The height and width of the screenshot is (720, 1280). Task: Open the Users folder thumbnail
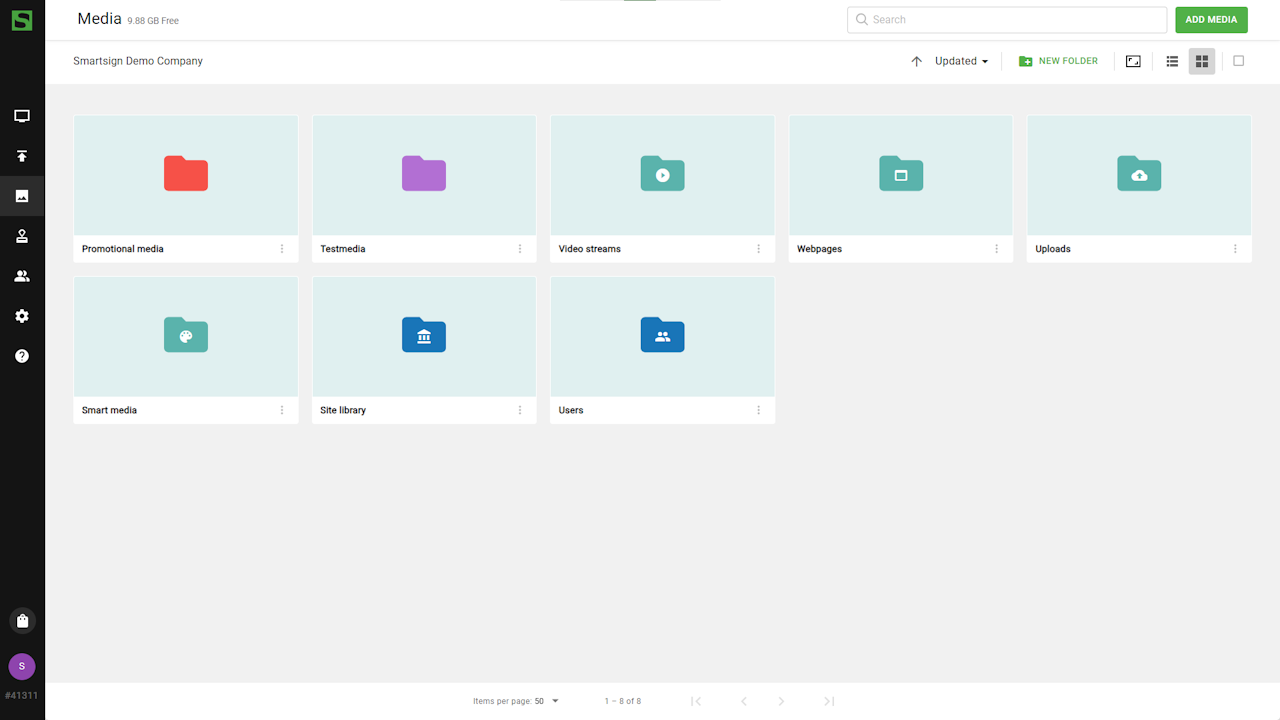coord(662,336)
